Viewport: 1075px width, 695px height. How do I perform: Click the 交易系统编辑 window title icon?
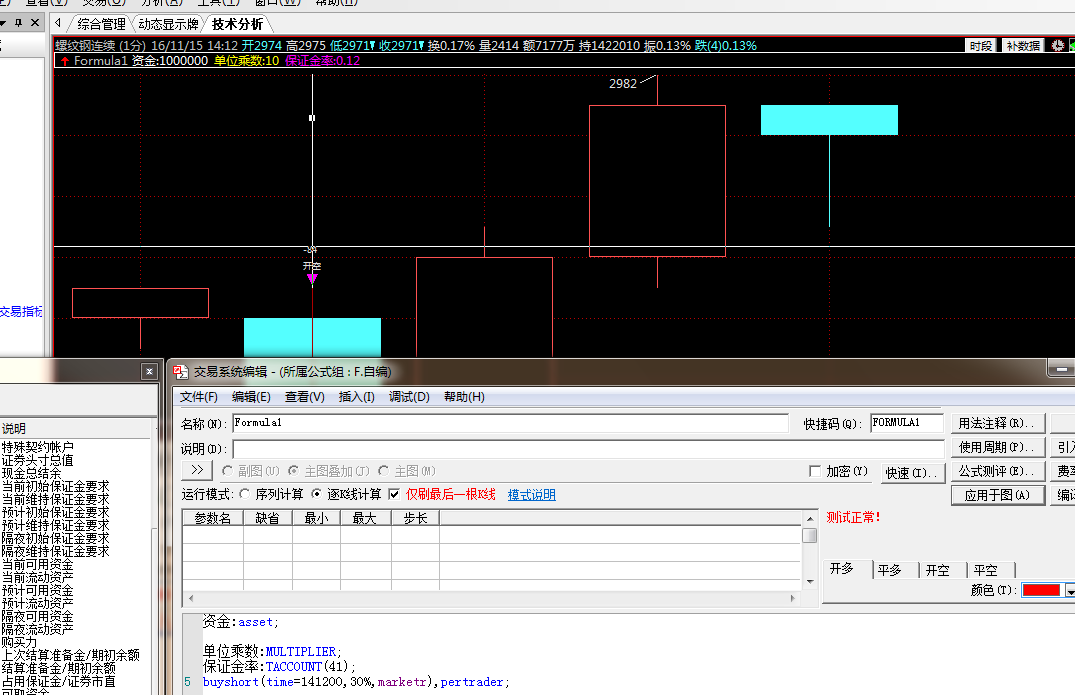tap(181, 371)
